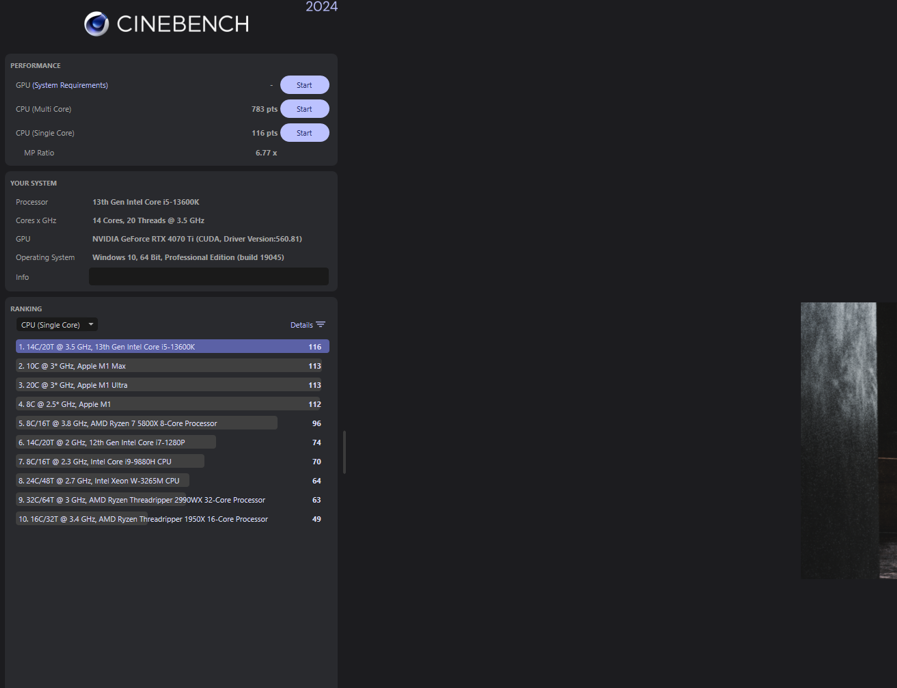Image resolution: width=897 pixels, height=688 pixels.
Task: Click the CINEBENCH title text
Action: pos(183,24)
